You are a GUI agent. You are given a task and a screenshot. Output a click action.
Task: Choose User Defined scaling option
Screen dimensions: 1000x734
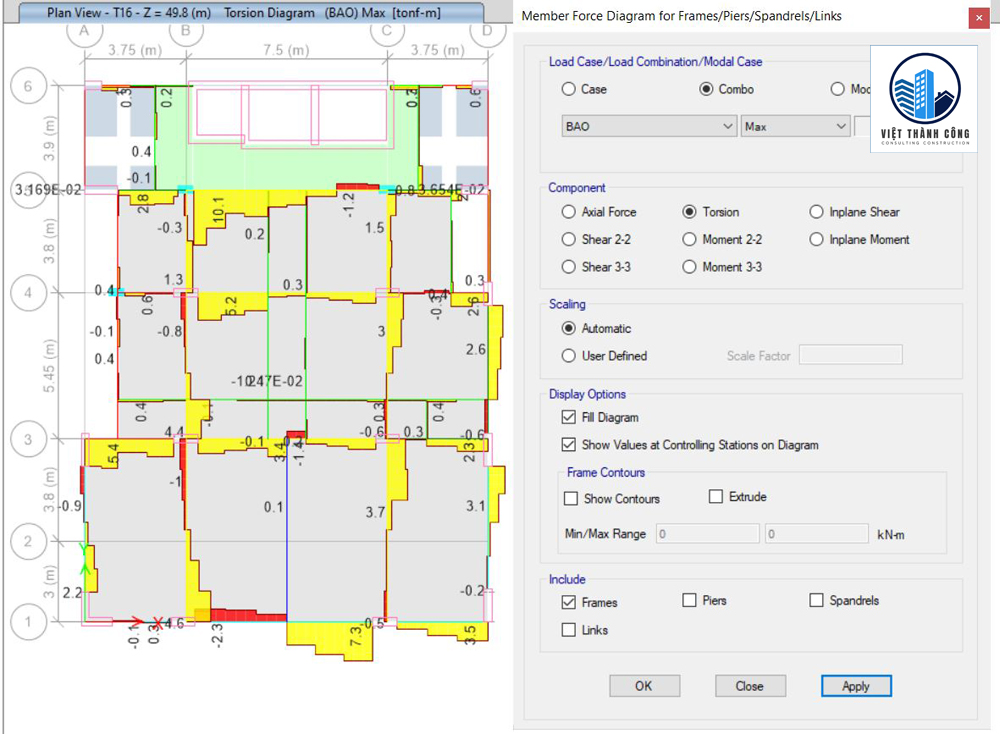tap(570, 356)
